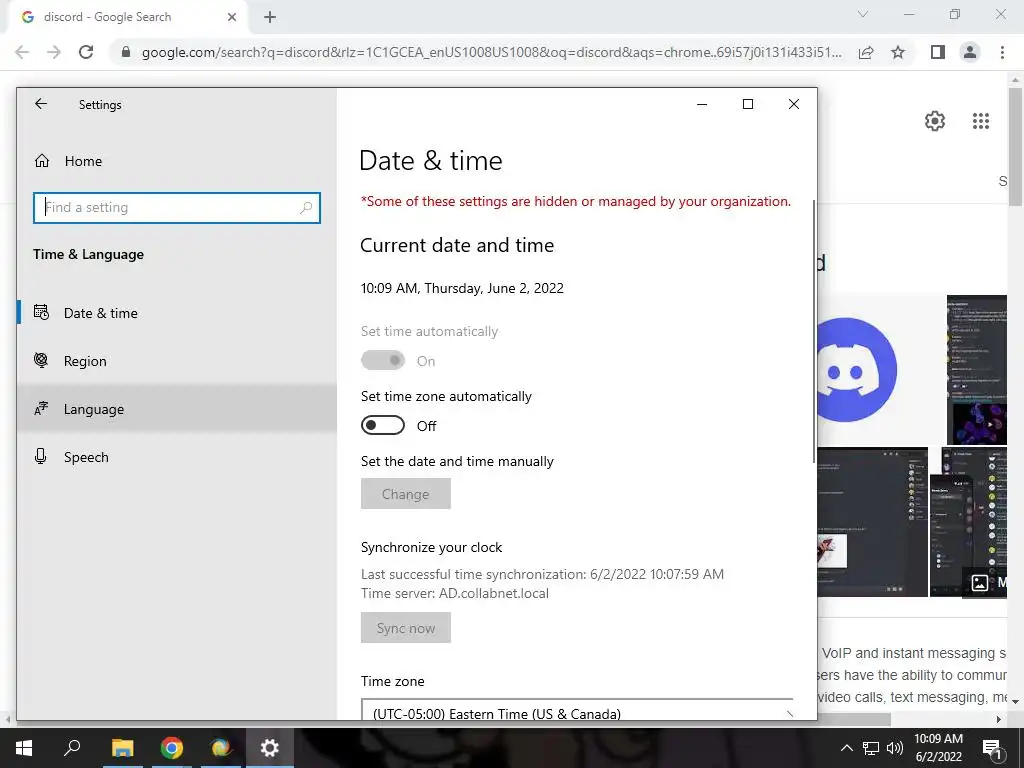Image resolution: width=1024 pixels, height=768 pixels.
Task: Click the share page icon in address bar
Action: (x=866, y=52)
